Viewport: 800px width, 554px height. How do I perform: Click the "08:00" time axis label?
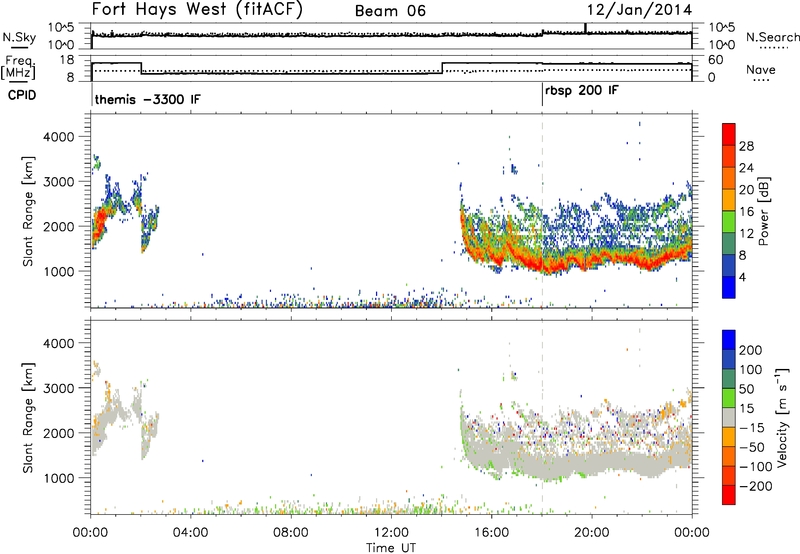pyautogui.click(x=291, y=532)
